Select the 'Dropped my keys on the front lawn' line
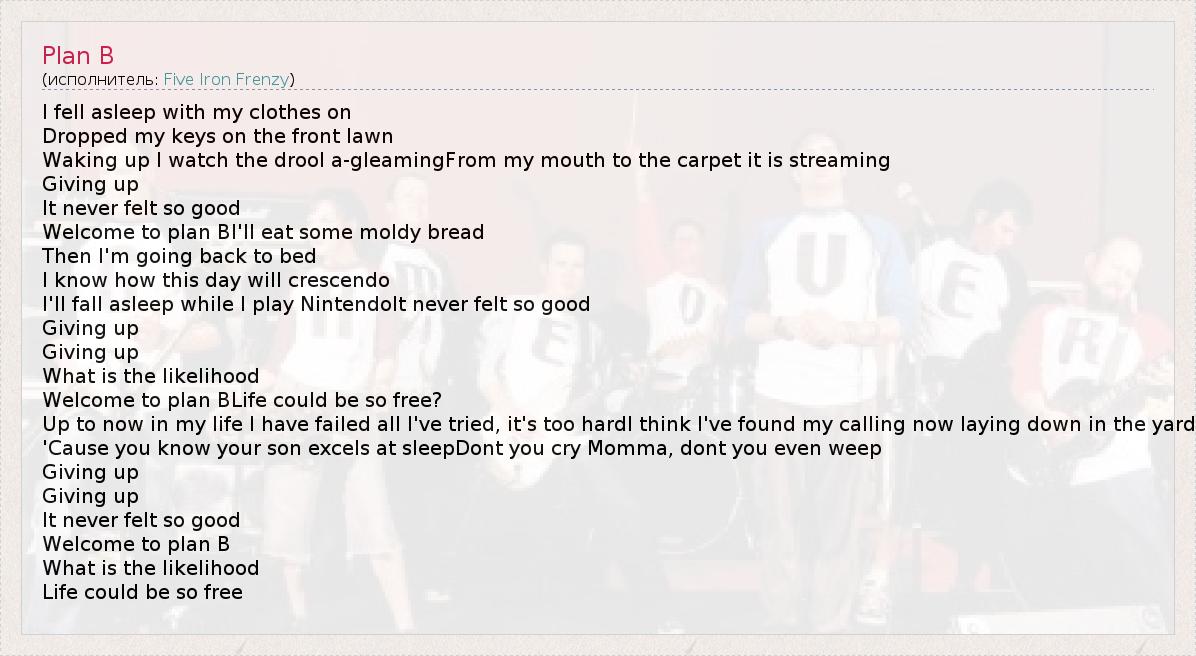Screen dimensions: 1196x656 218,136
